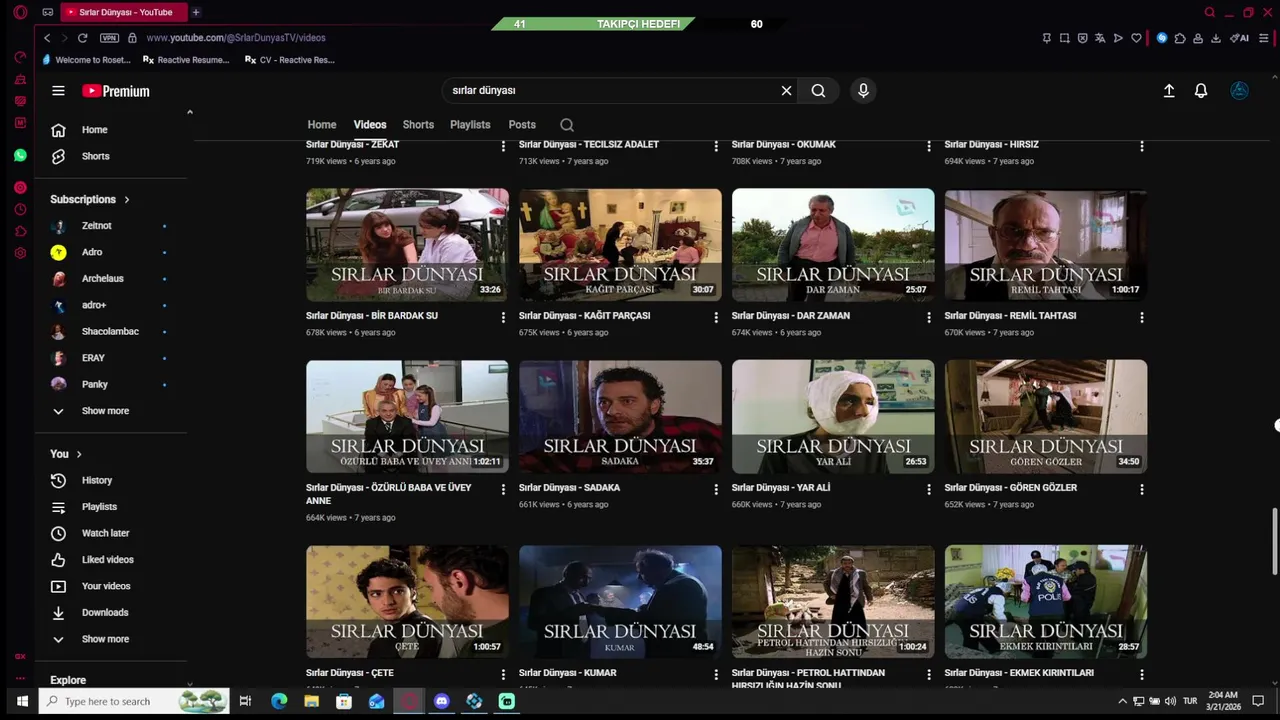Switch to the Shorts channel tab
Viewport: 1280px width, 720px height.
418,125
